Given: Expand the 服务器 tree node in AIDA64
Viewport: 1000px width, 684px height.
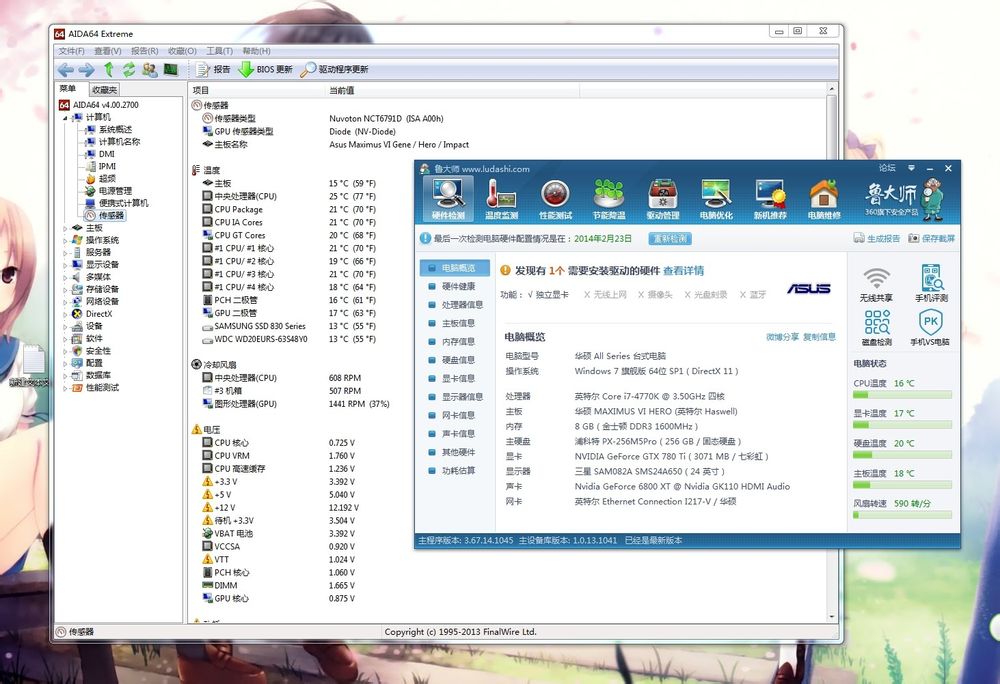Looking at the screenshot, I should (65, 252).
